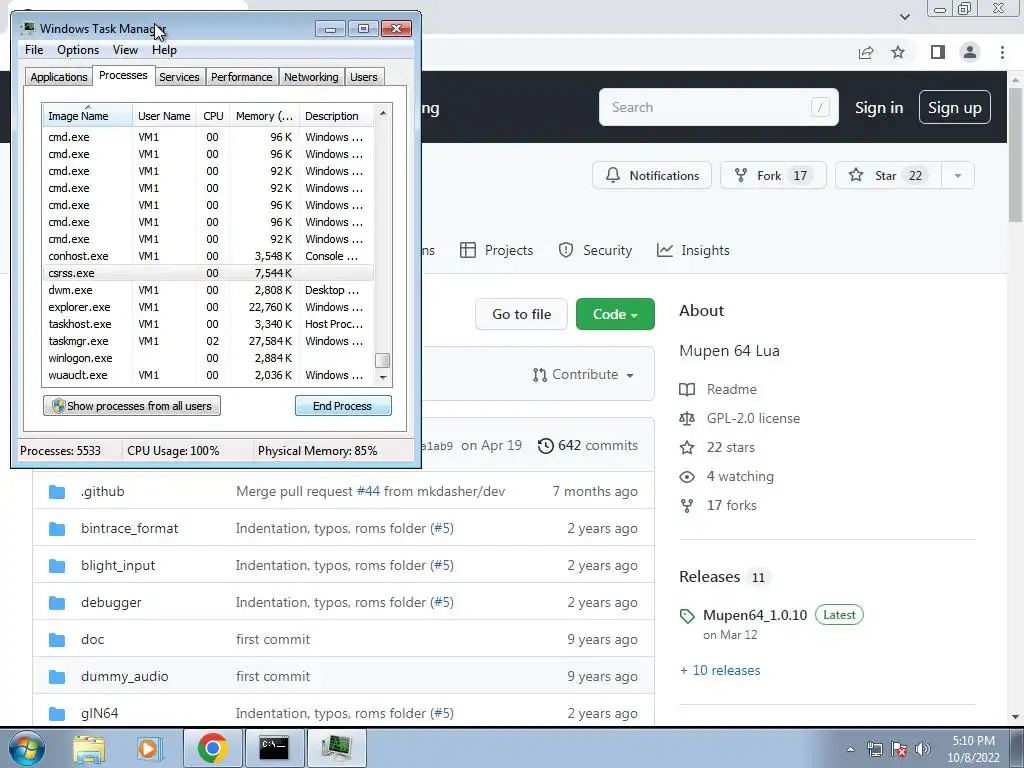Click Sign up button
Screen dimensions: 1024x768
tap(955, 108)
